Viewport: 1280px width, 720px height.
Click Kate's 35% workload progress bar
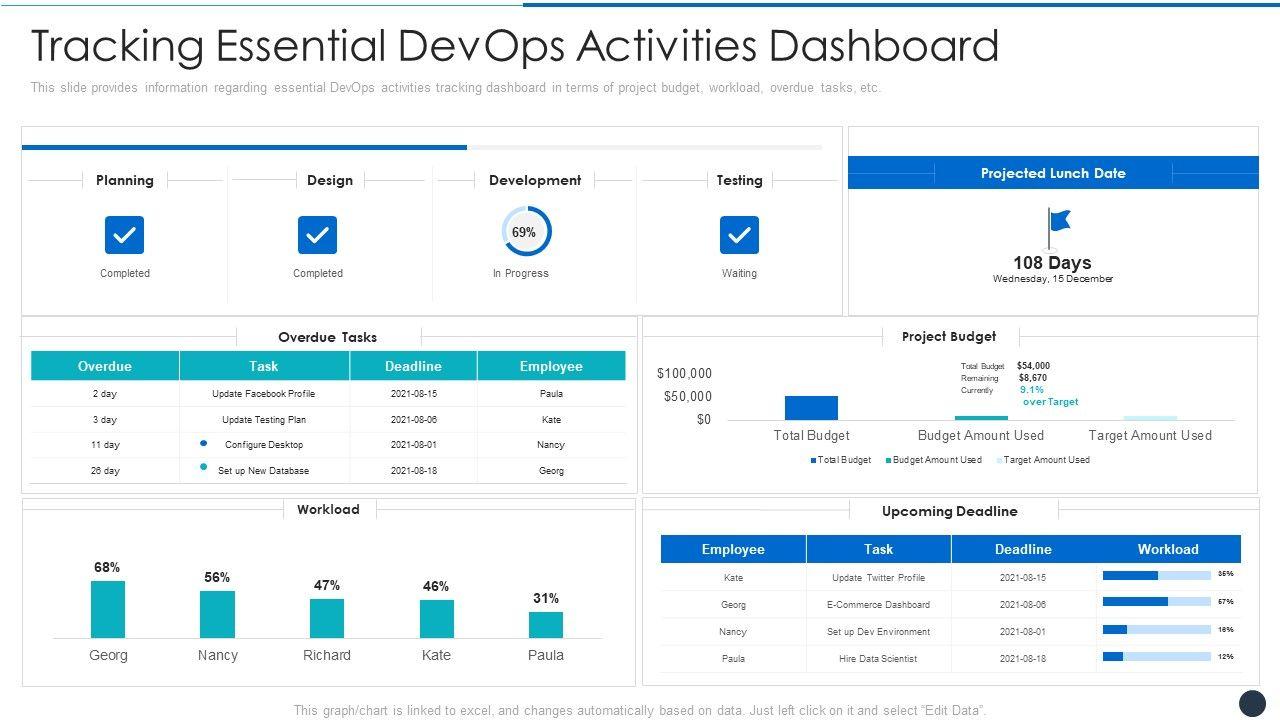[x=1156, y=575]
